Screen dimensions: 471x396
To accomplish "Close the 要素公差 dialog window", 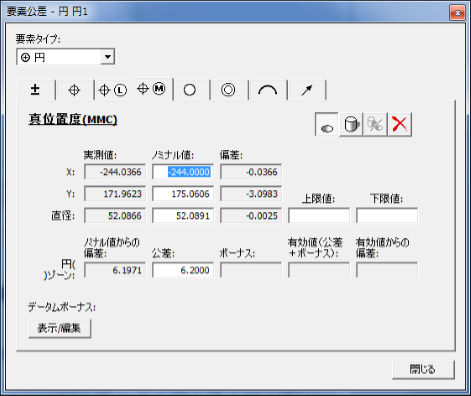I will 457,13.
